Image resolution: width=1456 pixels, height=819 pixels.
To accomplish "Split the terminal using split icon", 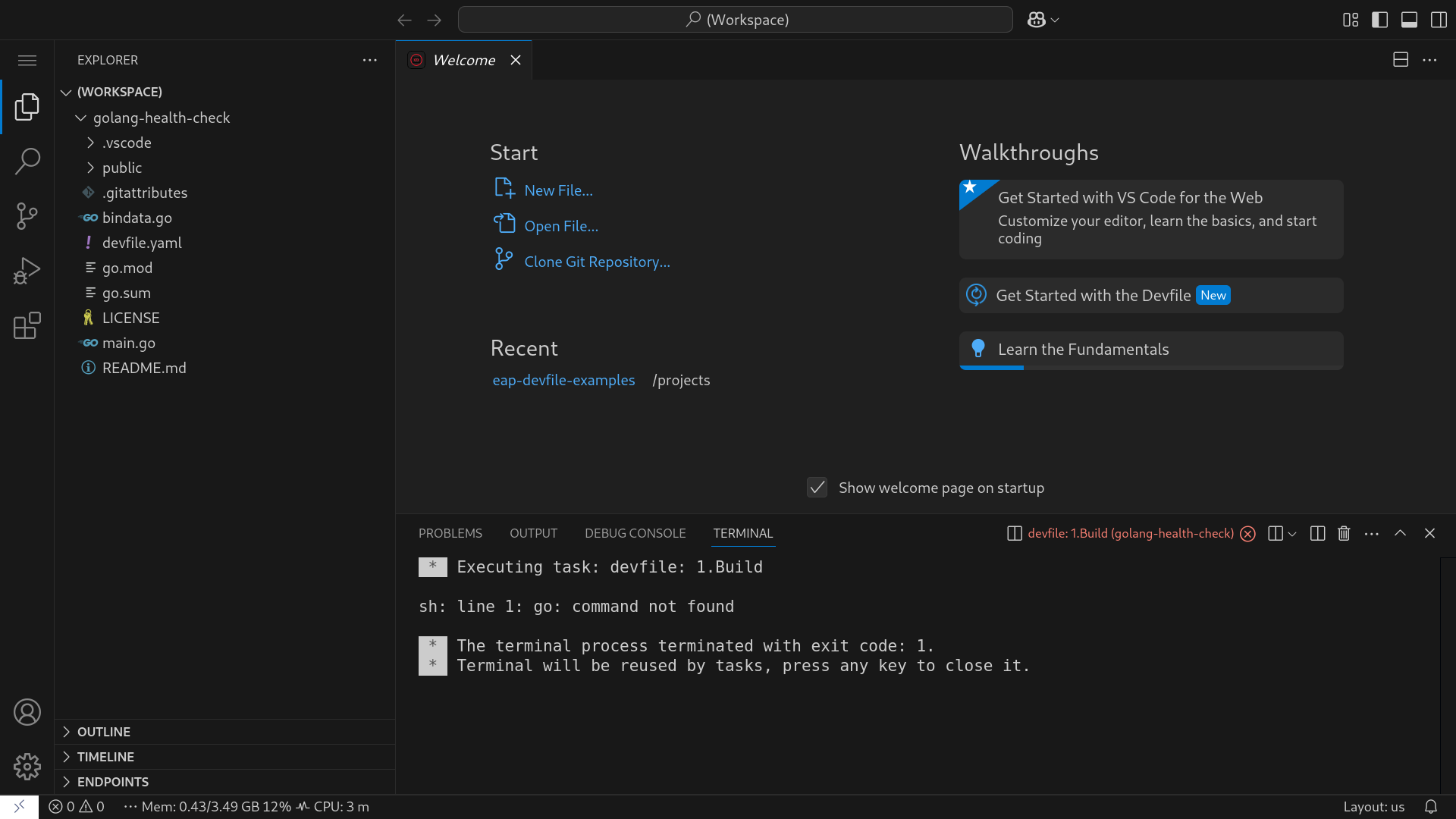I will coord(1317,533).
